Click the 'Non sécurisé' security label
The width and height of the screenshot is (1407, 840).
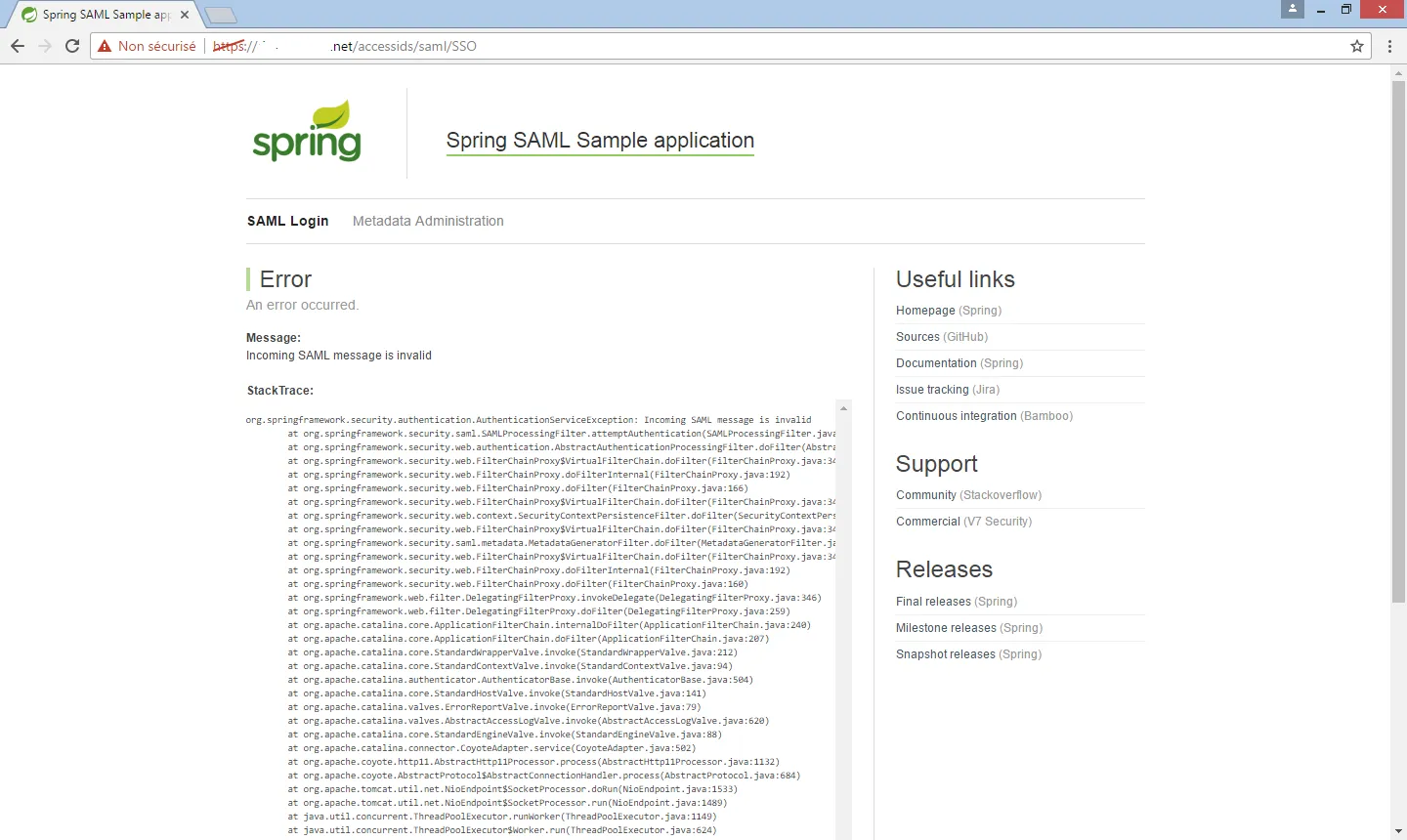click(x=156, y=46)
